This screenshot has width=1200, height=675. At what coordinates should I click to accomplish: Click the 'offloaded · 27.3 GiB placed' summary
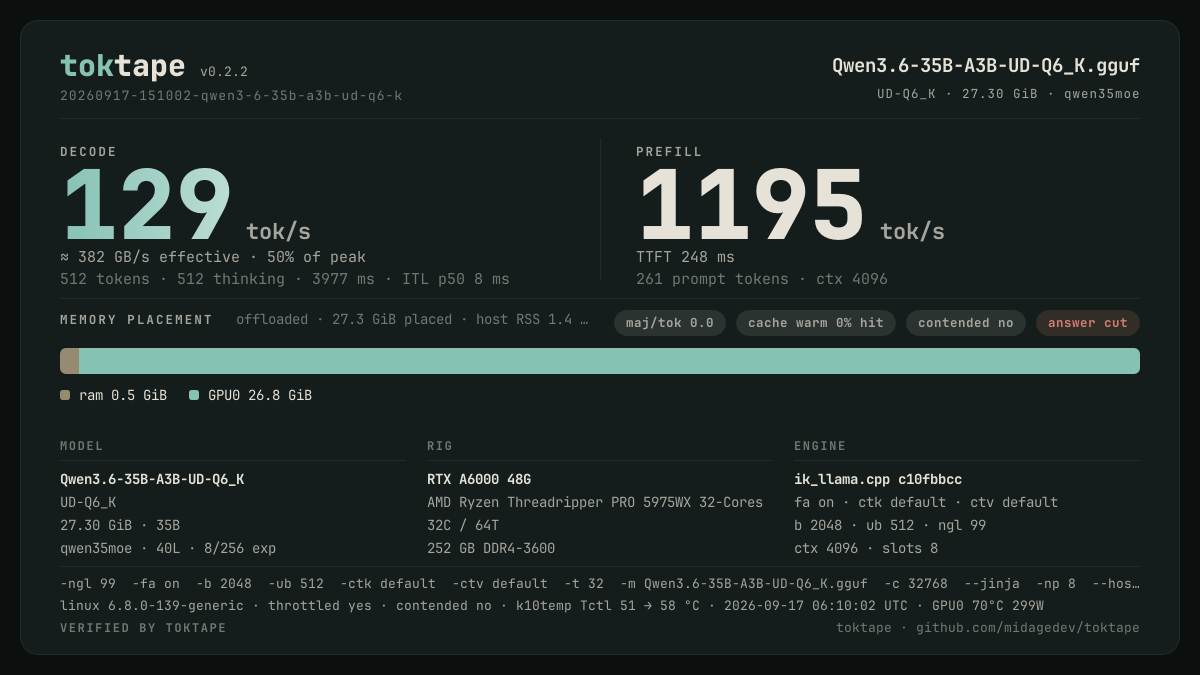click(x=412, y=320)
